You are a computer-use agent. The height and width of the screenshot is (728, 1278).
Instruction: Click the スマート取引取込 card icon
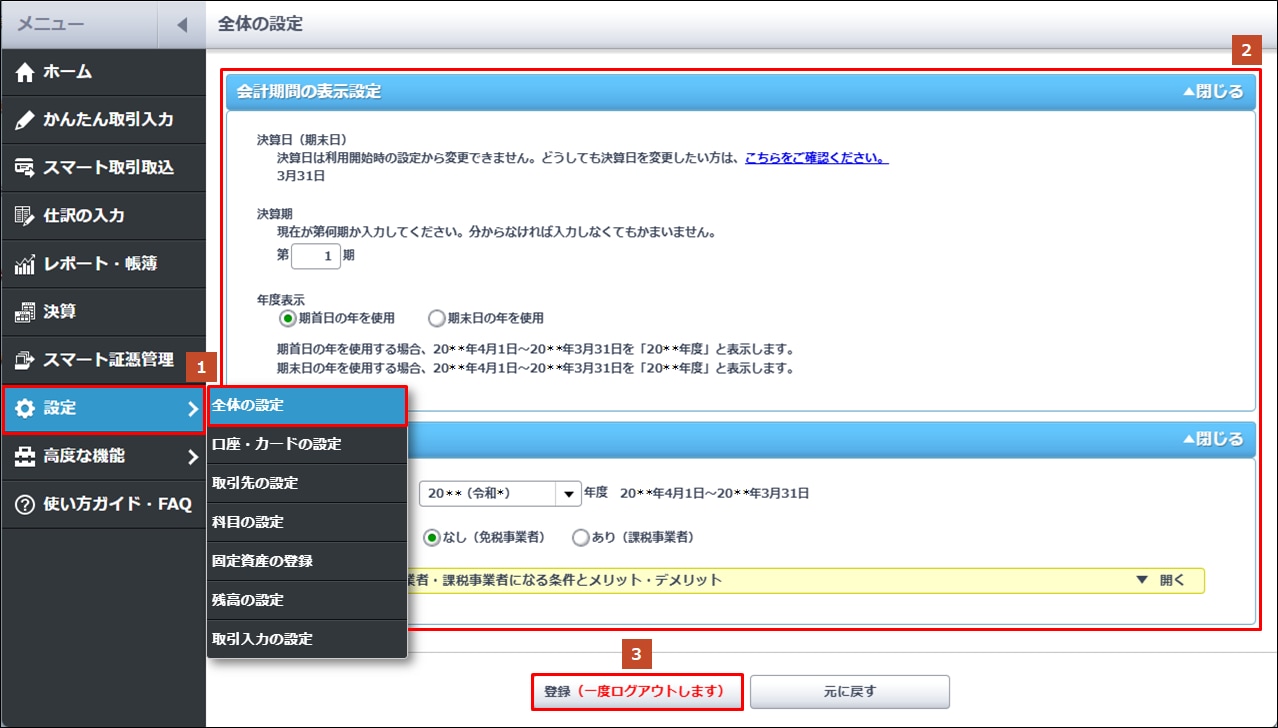[x=25, y=168]
